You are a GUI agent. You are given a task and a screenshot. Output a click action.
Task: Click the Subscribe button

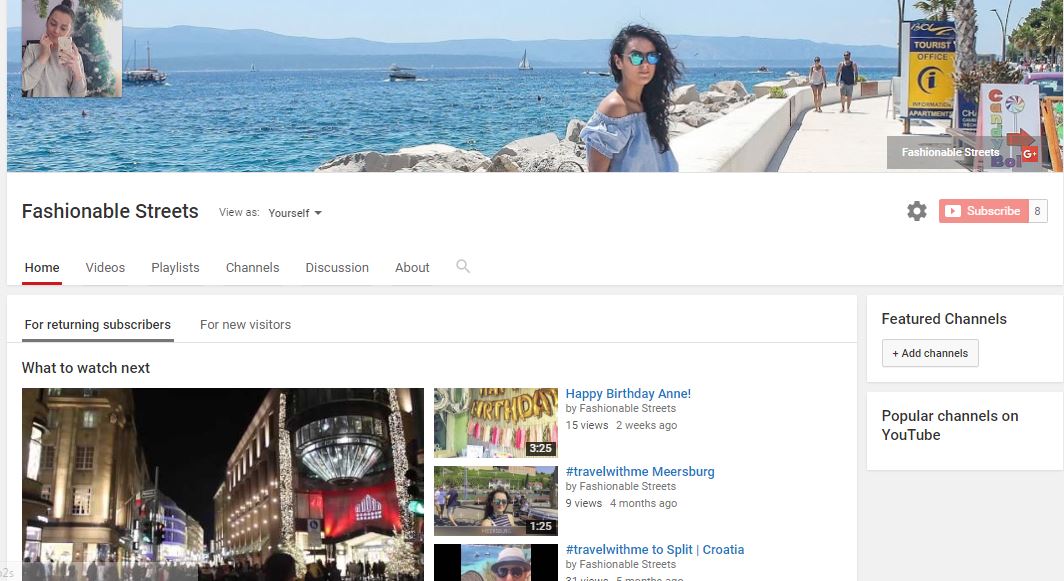click(x=984, y=211)
